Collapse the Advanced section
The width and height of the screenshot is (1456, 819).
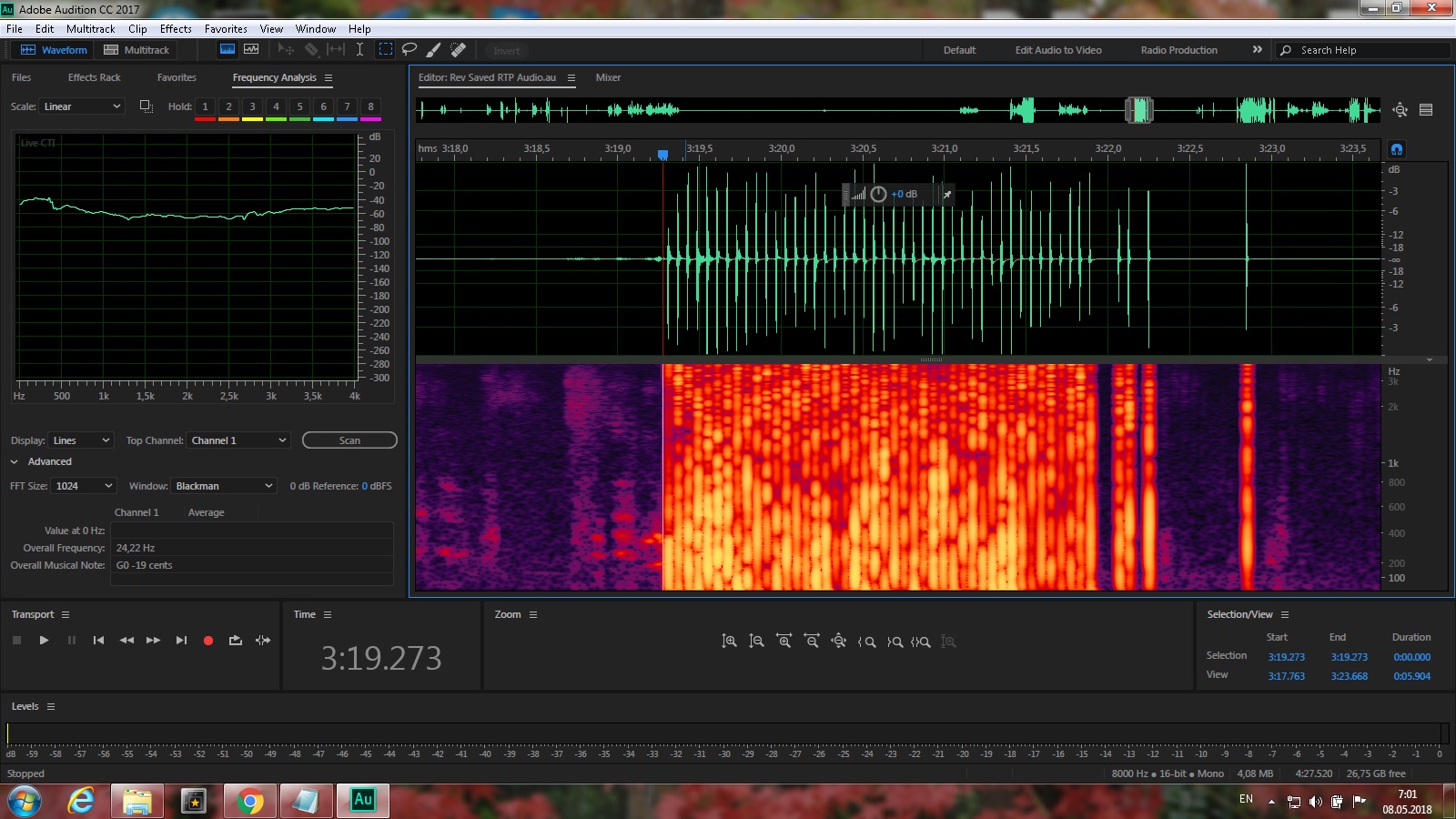click(x=15, y=462)
